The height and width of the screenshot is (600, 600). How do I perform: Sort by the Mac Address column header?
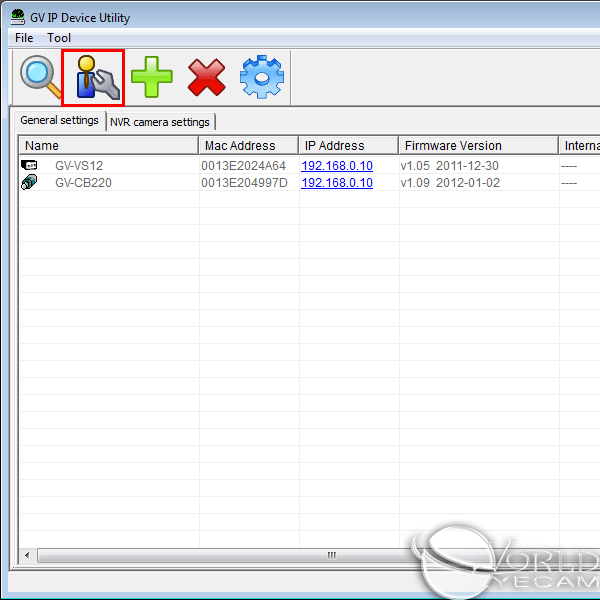248,145
